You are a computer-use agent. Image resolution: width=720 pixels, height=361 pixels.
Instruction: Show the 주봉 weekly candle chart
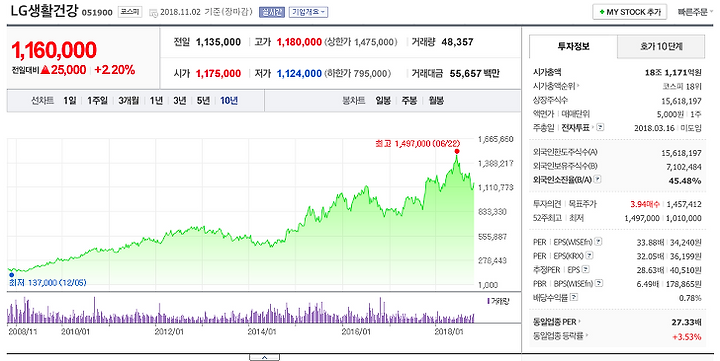point(409,101)
